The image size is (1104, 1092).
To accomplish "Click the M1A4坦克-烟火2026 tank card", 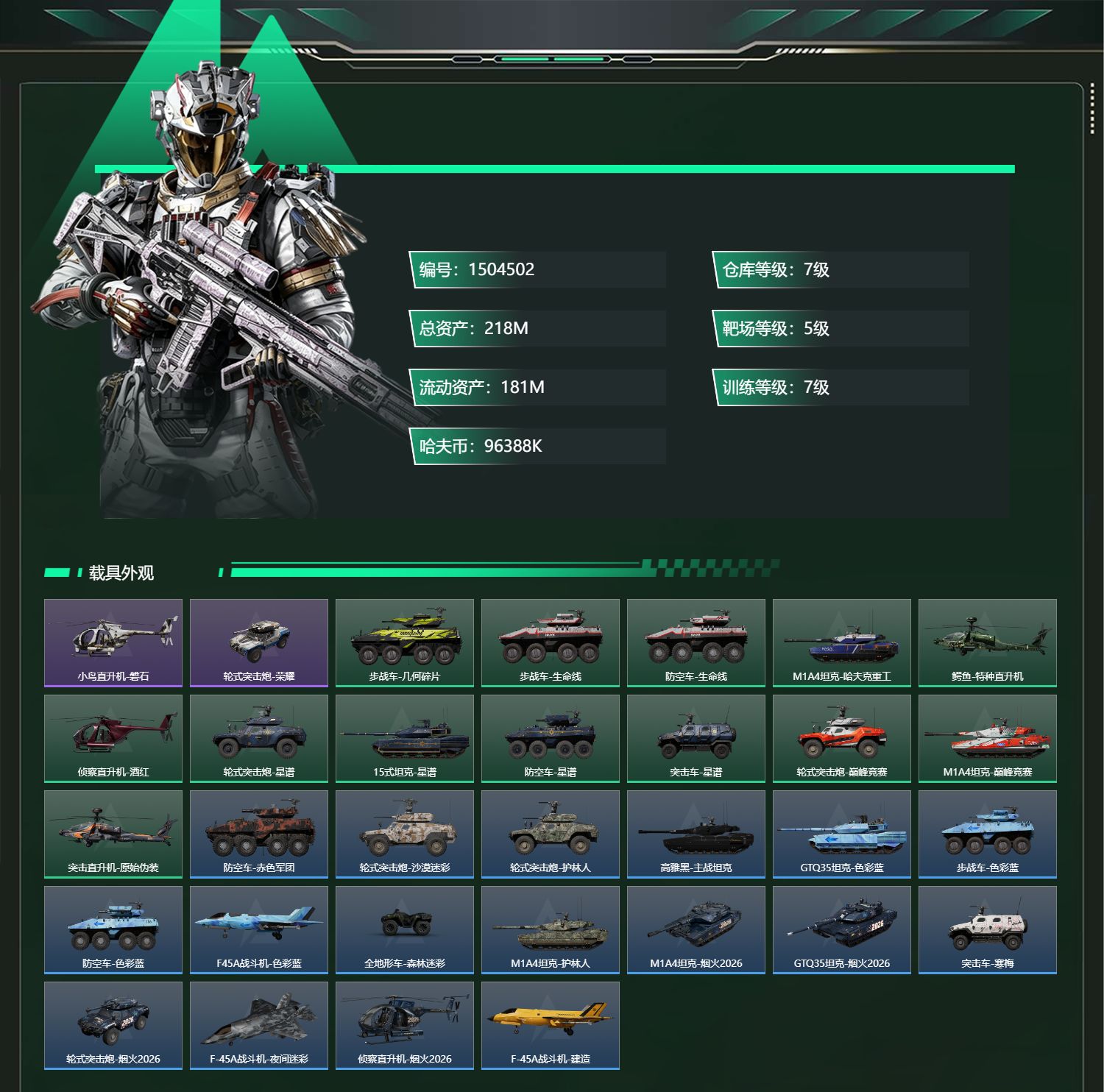I will coord(696,930).
